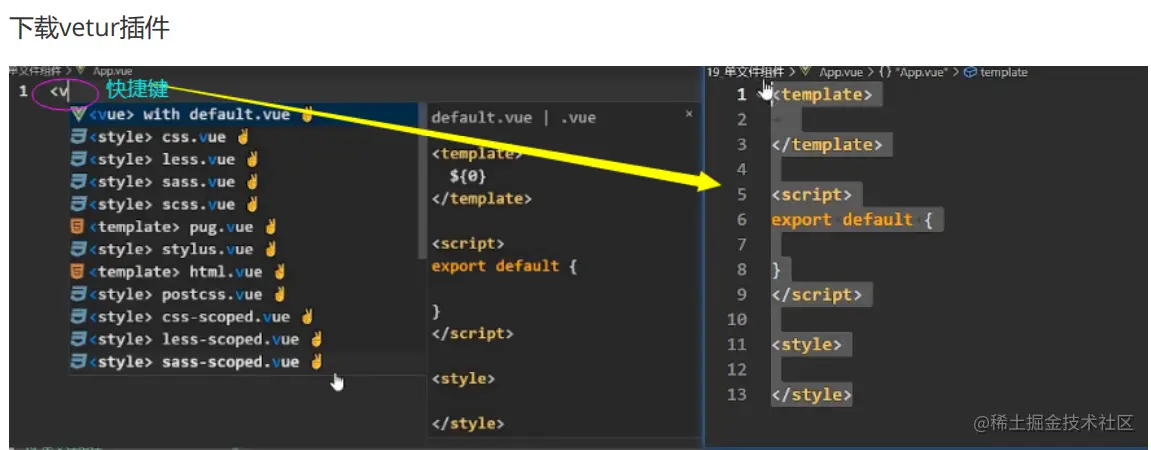Click the CSS icon beside postcss.vue
Viewport: 1151px width, 450px height.
(x=79, y=294)
